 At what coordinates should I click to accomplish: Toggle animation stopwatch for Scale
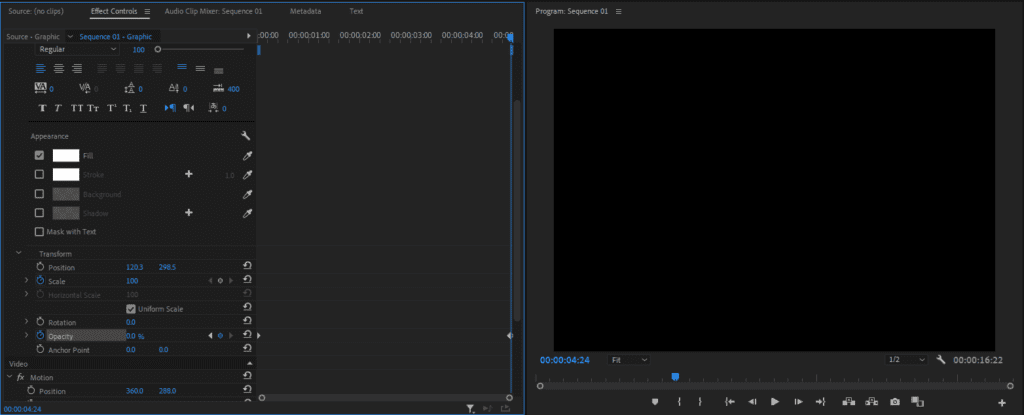point(40,280)
